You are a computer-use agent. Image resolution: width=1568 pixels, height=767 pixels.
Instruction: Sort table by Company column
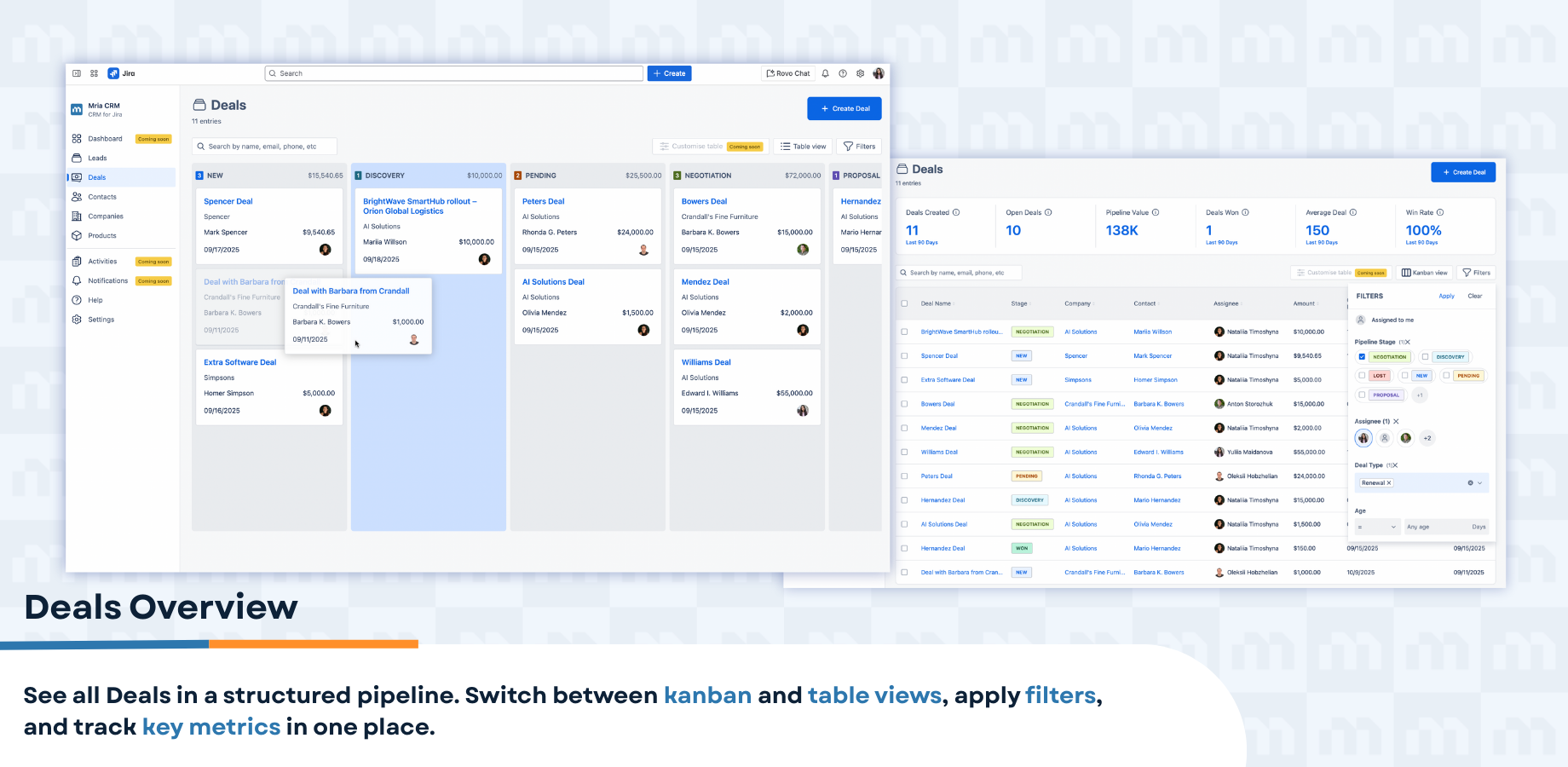pyautogui.click(x=1079, y=303)
